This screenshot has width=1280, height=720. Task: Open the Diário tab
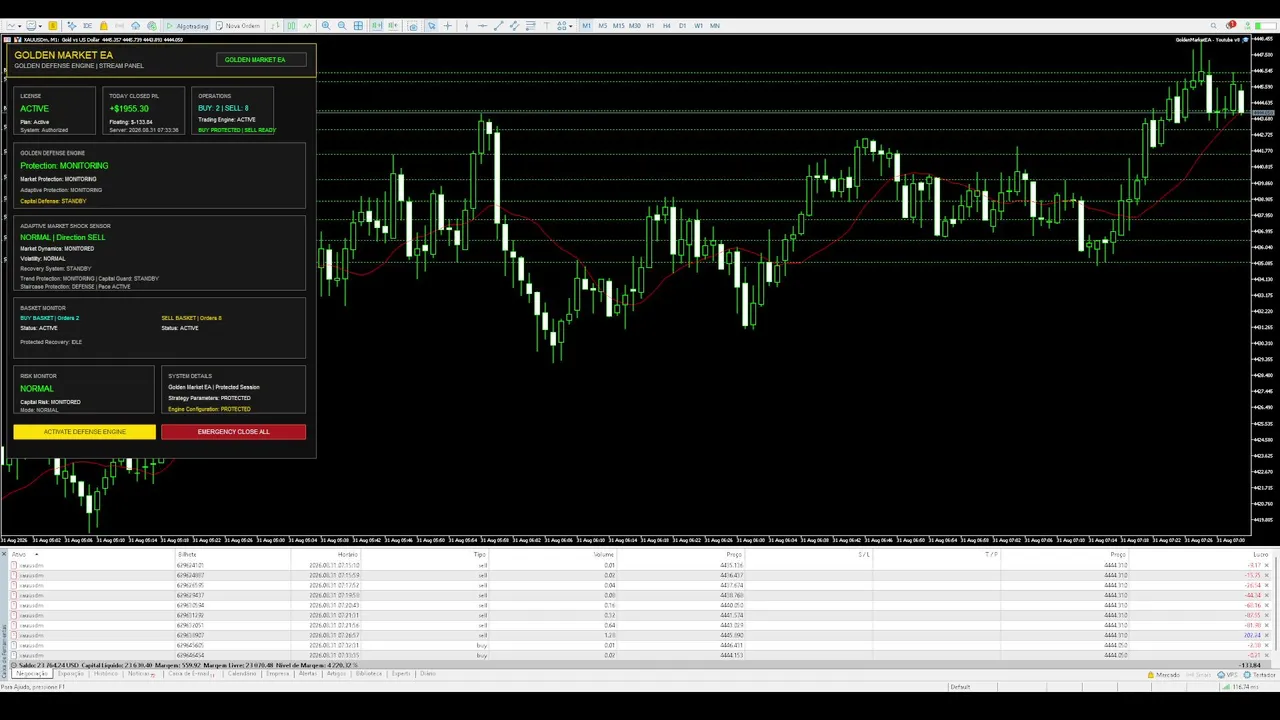427,674
